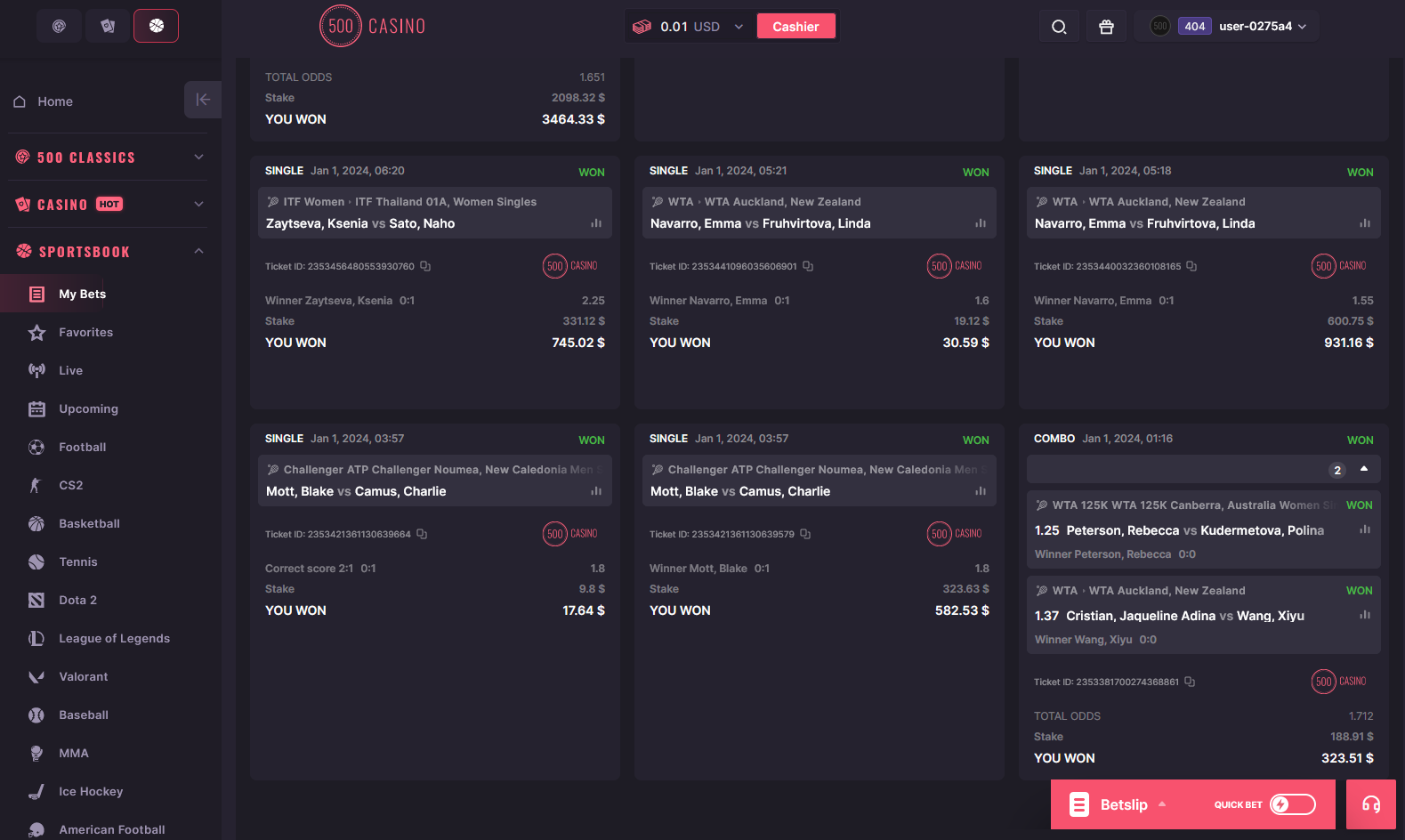Click the Live broadcast icon
The width and height of the screenshot is (1405, 840).
[x=36, y=370]
